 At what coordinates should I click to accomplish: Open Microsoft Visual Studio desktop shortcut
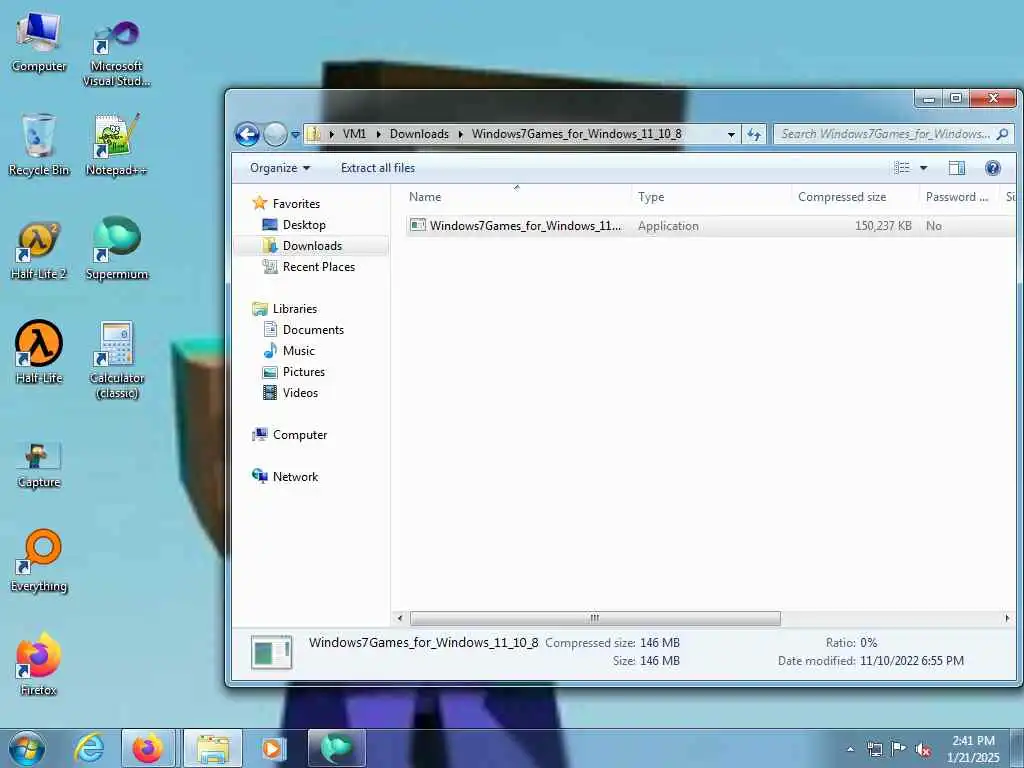click(116, 54)
